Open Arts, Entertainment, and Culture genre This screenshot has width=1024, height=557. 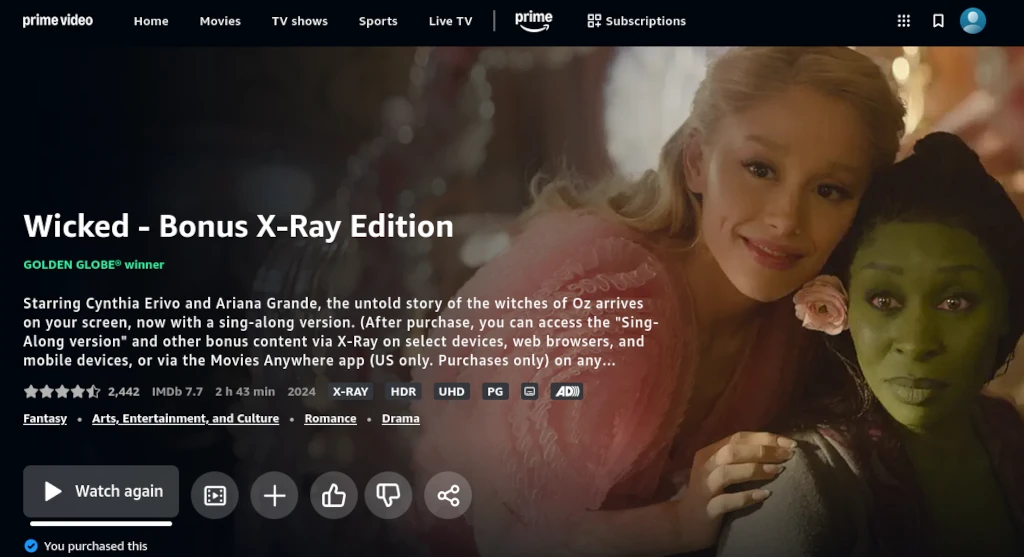coord(185,419)
